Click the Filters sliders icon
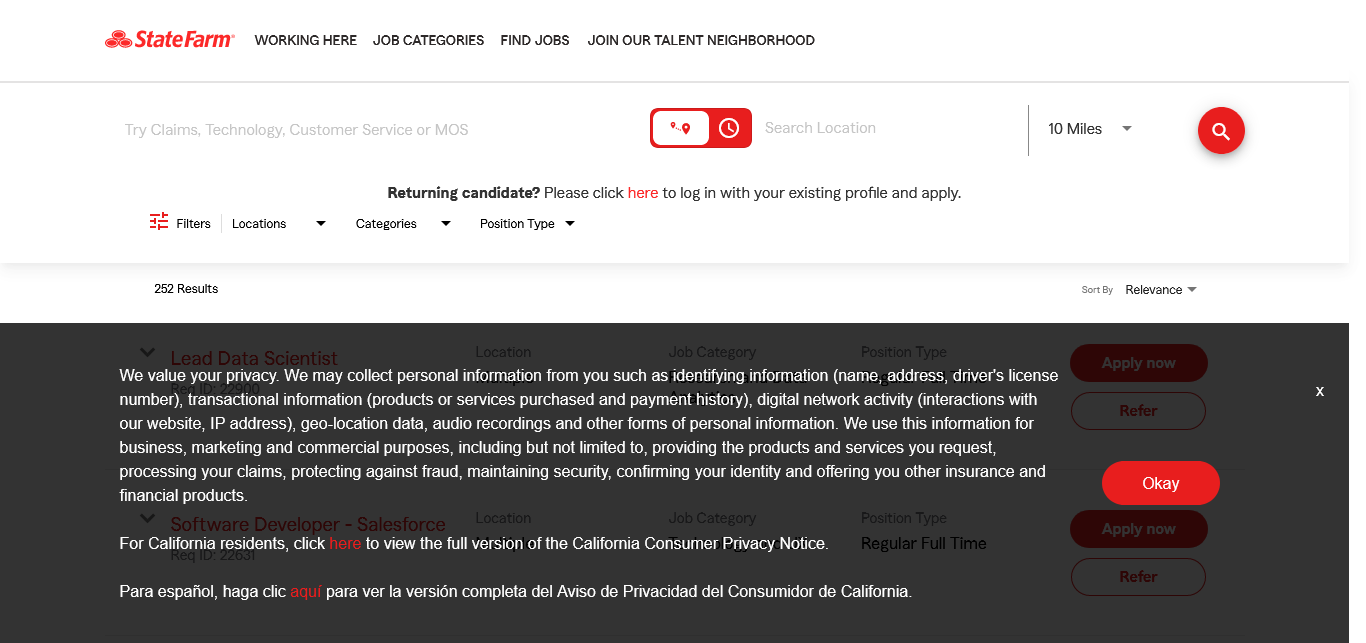 (x=159, y=222)
